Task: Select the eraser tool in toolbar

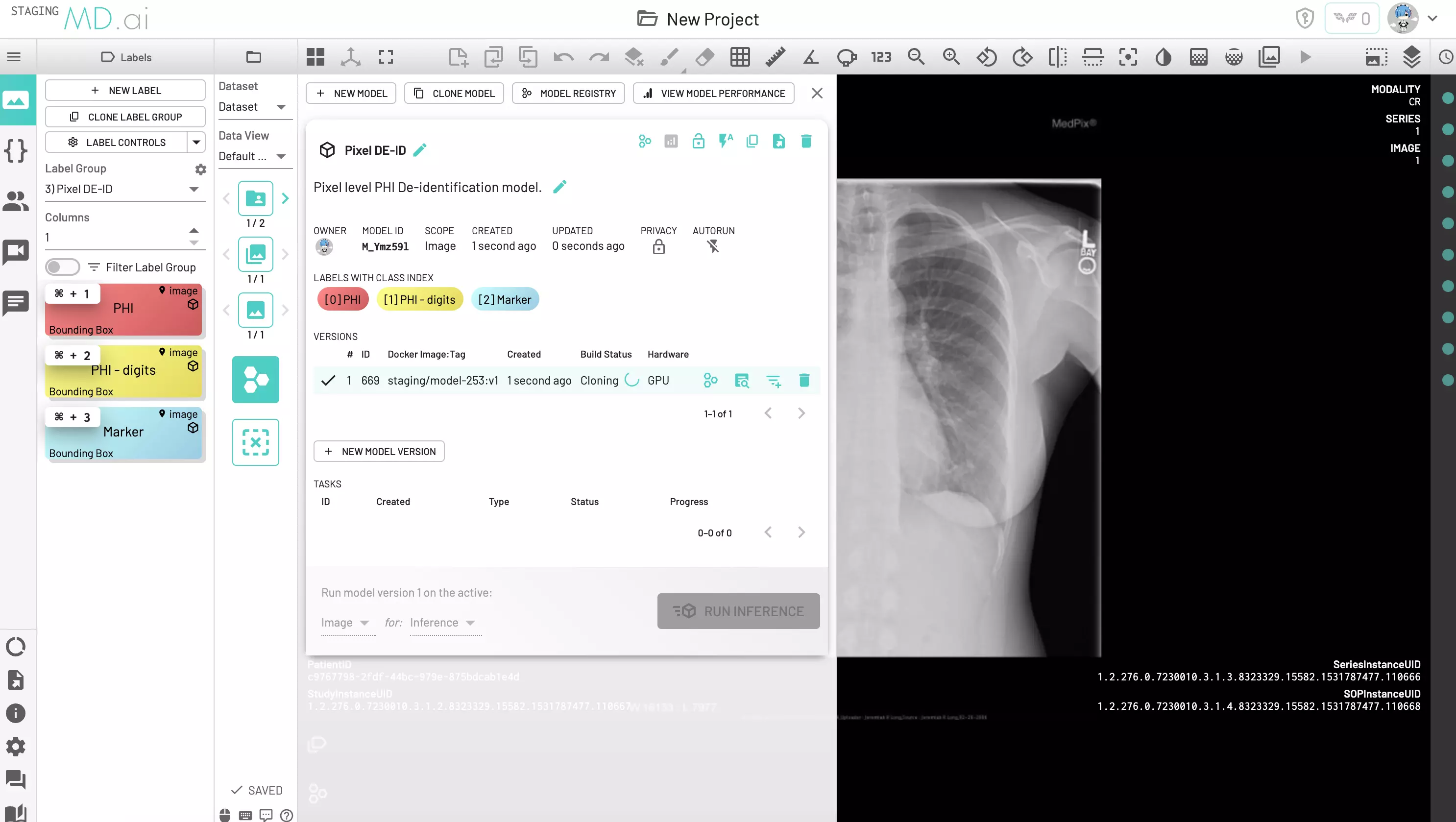Action: click(704, 57)
